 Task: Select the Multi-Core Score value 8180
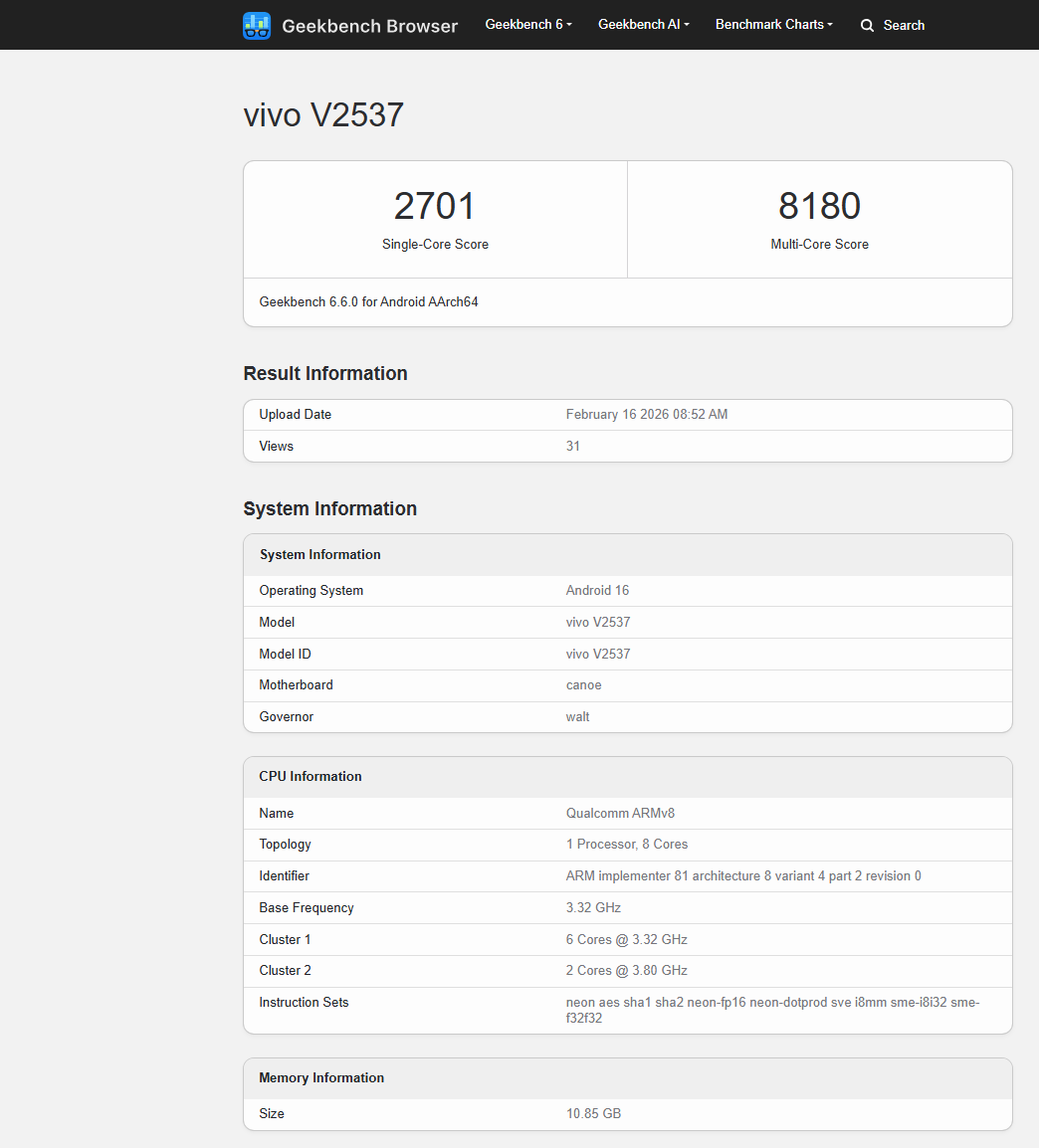[x=819, y=206]
